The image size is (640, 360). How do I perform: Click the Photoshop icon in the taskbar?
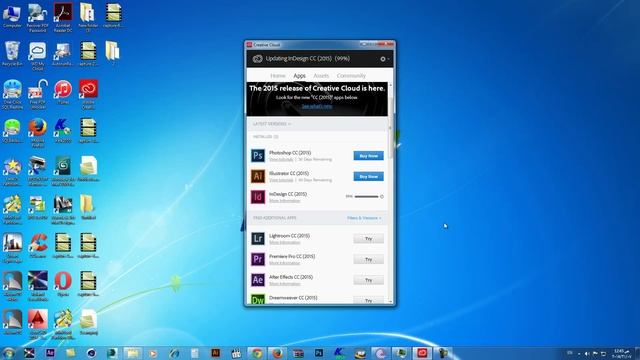coord(319,353)
